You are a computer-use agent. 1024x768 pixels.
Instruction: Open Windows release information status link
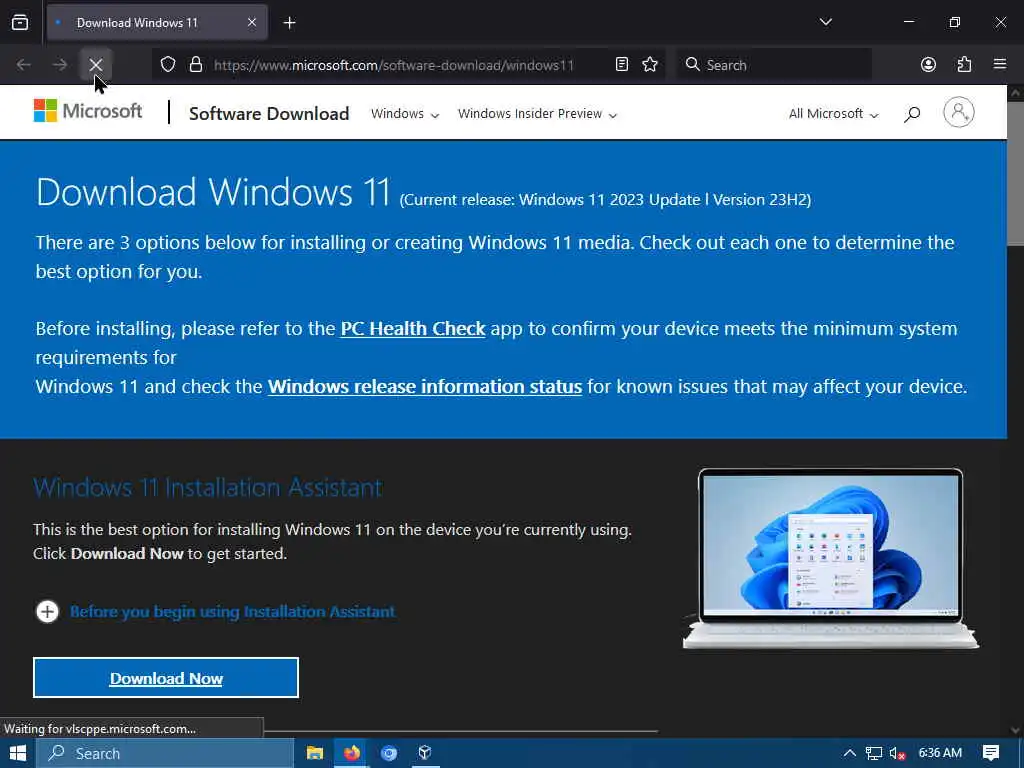pyautogui.click(x=424, y=387)
